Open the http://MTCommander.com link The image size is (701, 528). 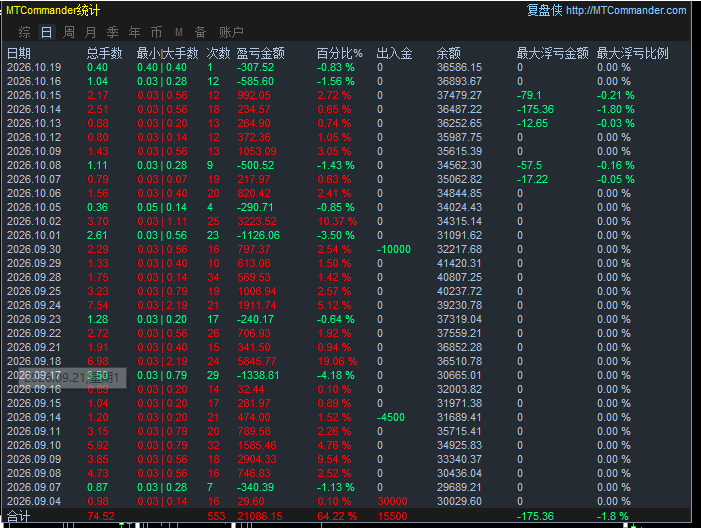point(626,10)
